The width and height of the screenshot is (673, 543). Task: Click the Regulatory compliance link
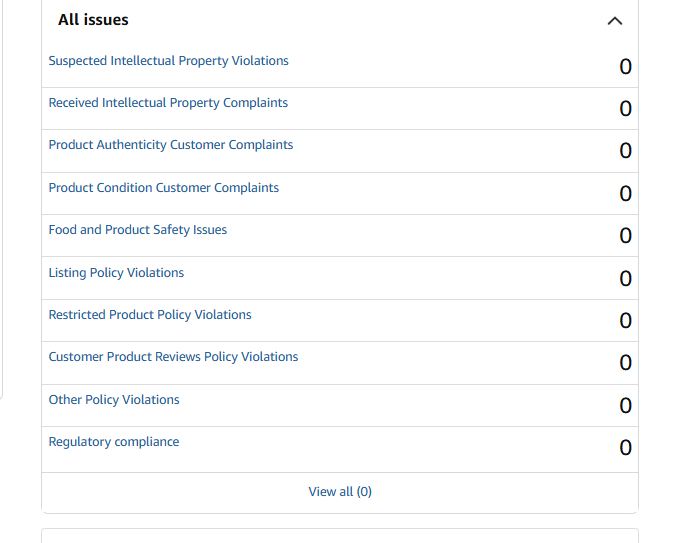point(114,442)
